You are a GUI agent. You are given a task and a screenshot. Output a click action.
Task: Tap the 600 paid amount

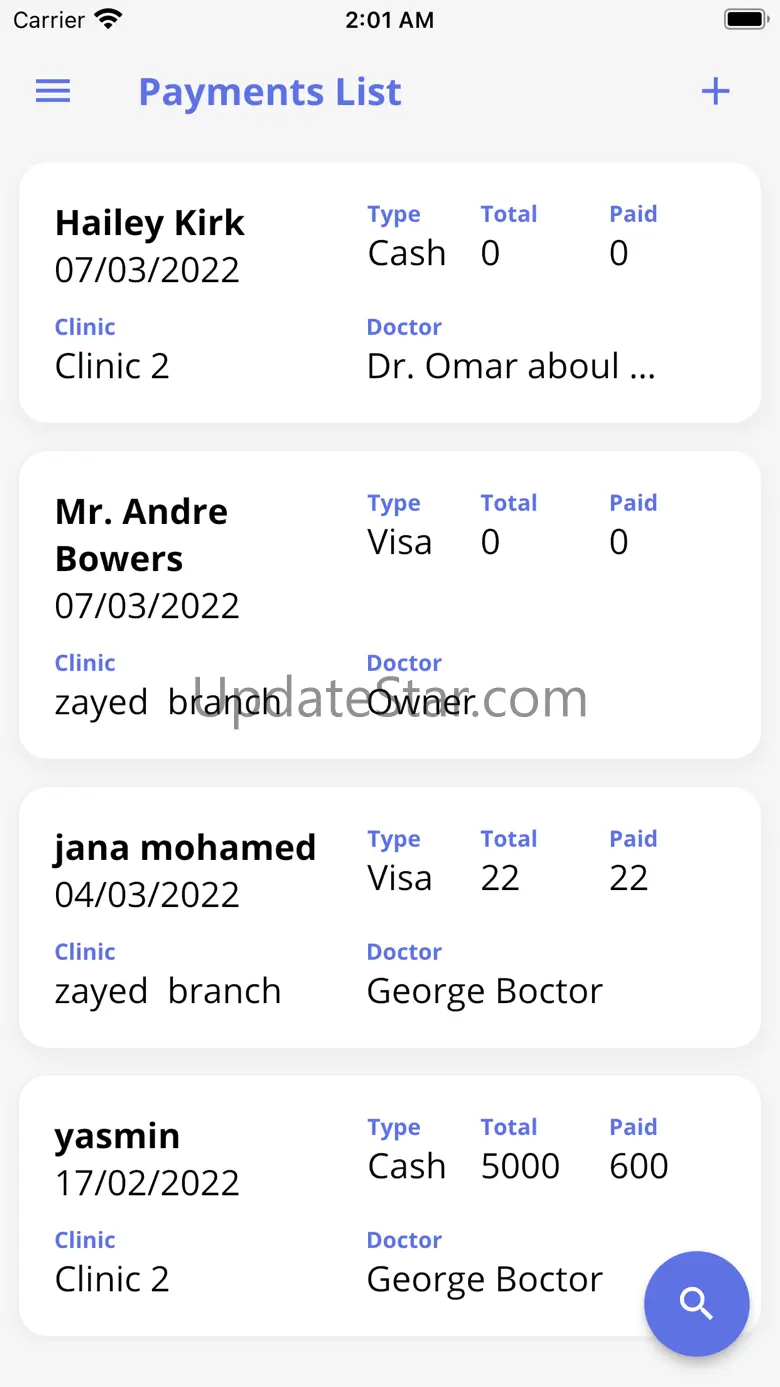coord(638,1166)
